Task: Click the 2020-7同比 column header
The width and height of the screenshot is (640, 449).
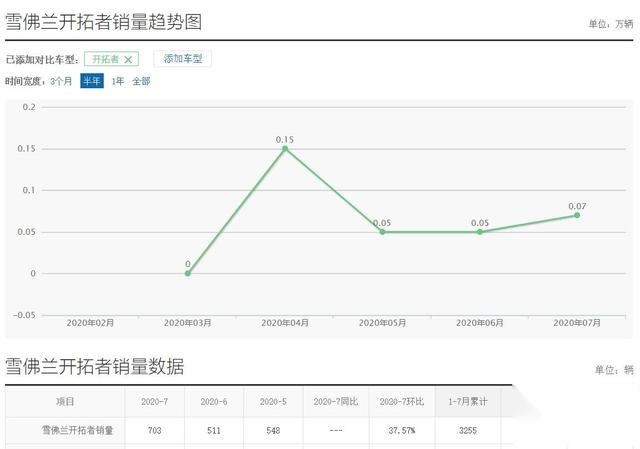Action: click(x=336, y=402)
